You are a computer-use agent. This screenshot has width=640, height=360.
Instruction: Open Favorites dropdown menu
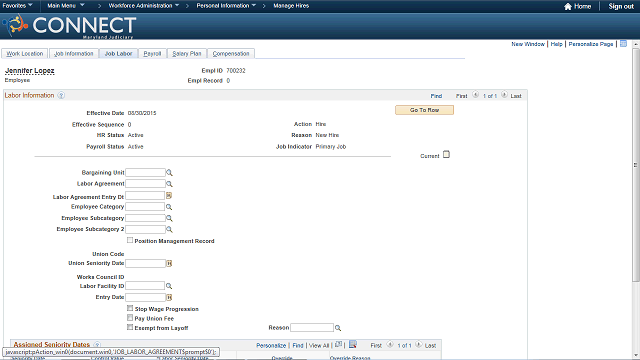(18, 6)
